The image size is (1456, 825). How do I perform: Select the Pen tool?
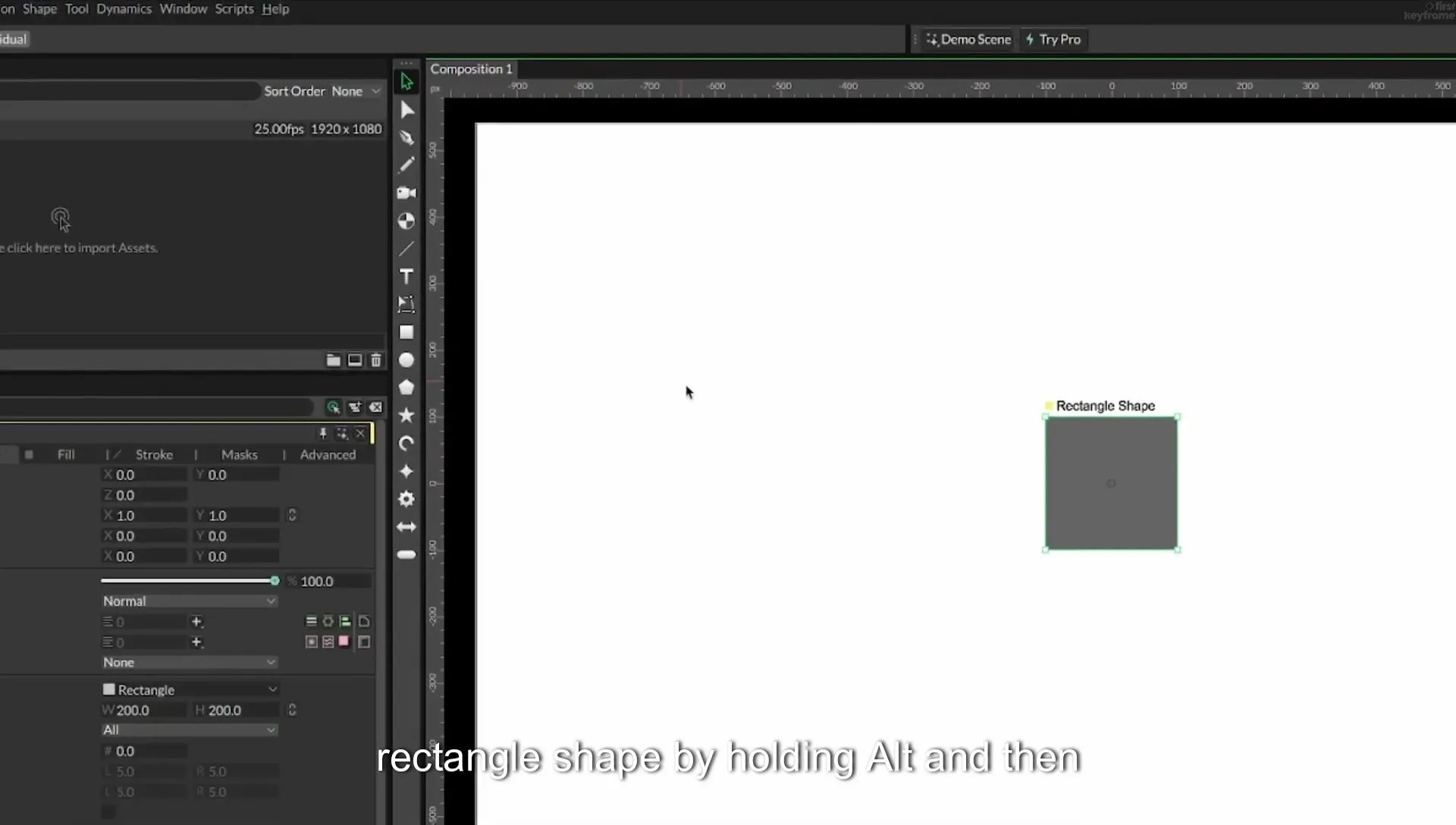point(406,137)
